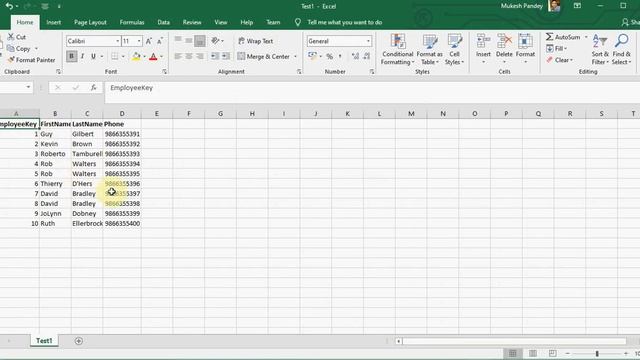This screenshot has height=360, width=640.
Task: Click the zoom slider handle
Action: click(597, 353)
